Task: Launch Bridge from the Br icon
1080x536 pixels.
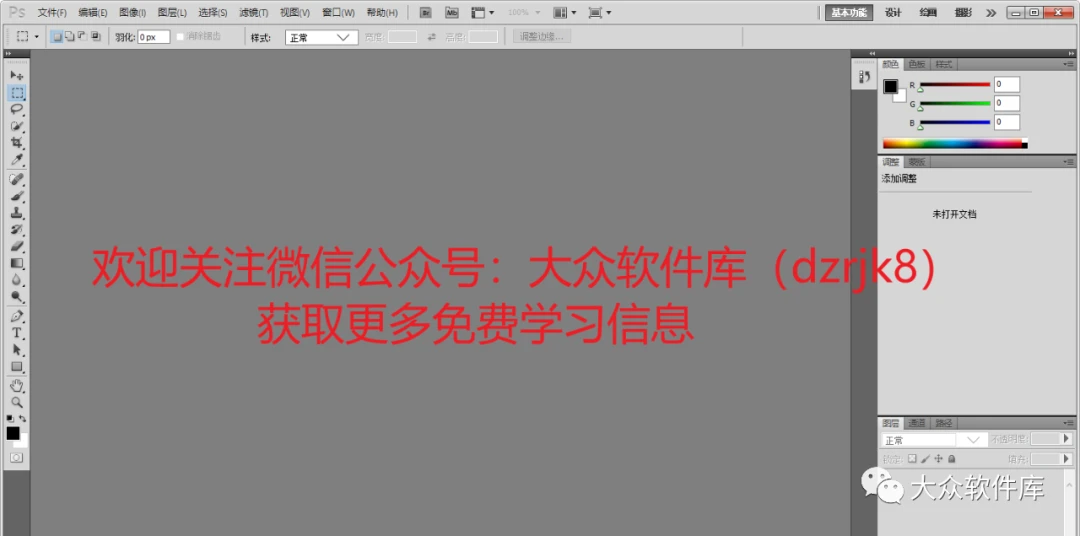Action: point(426,12)
